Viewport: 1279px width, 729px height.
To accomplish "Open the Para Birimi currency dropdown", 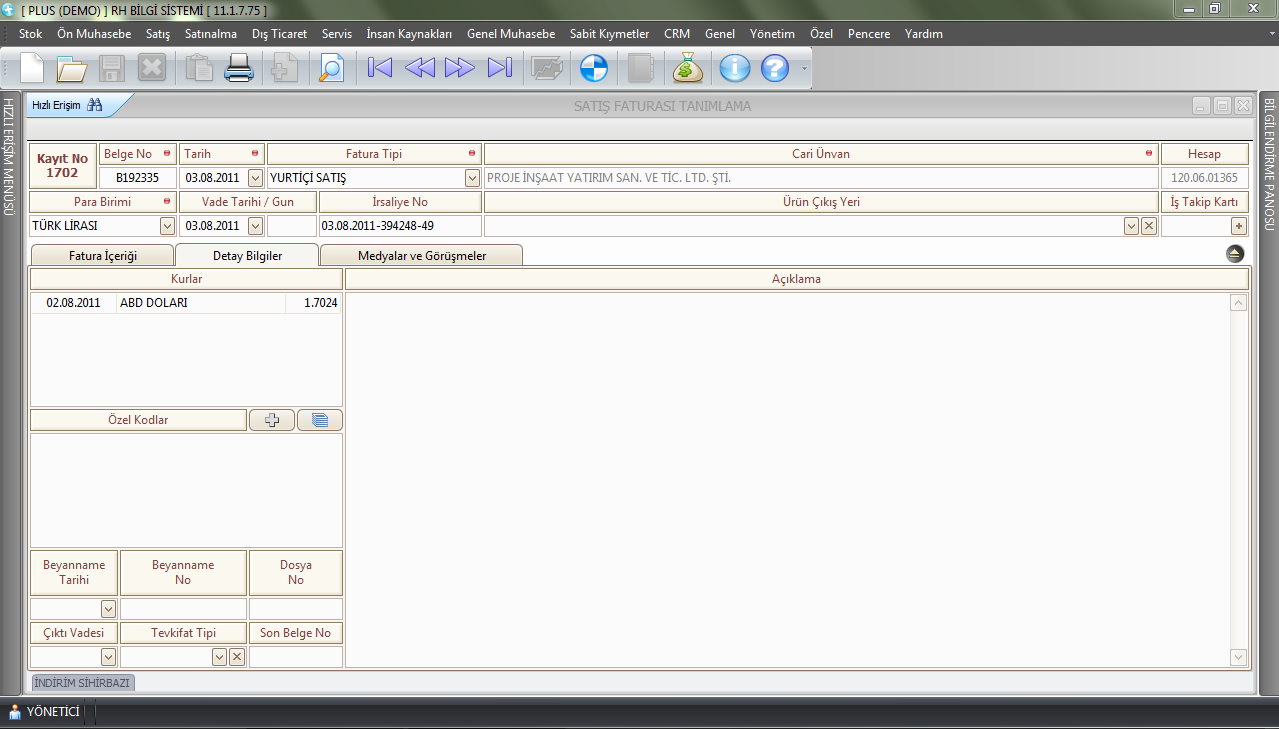I will tap(167, 226).
